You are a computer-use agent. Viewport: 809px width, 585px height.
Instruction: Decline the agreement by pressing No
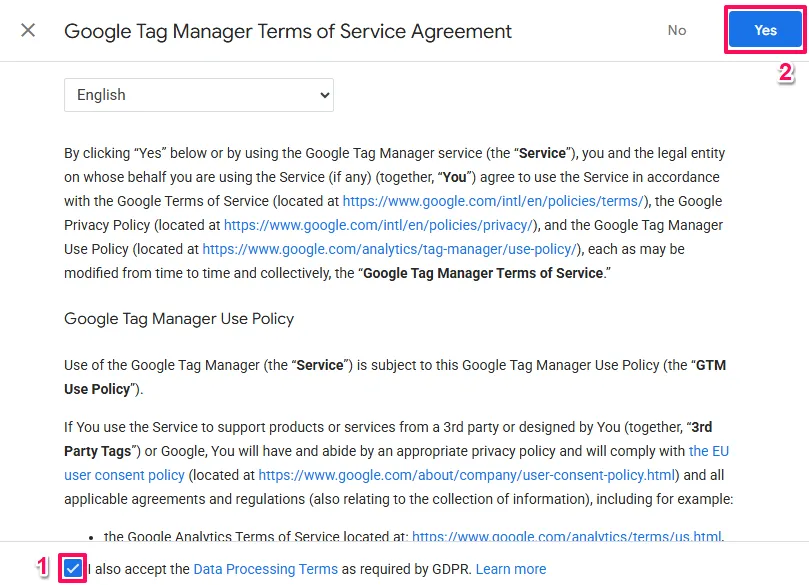[x=677, y=30]
